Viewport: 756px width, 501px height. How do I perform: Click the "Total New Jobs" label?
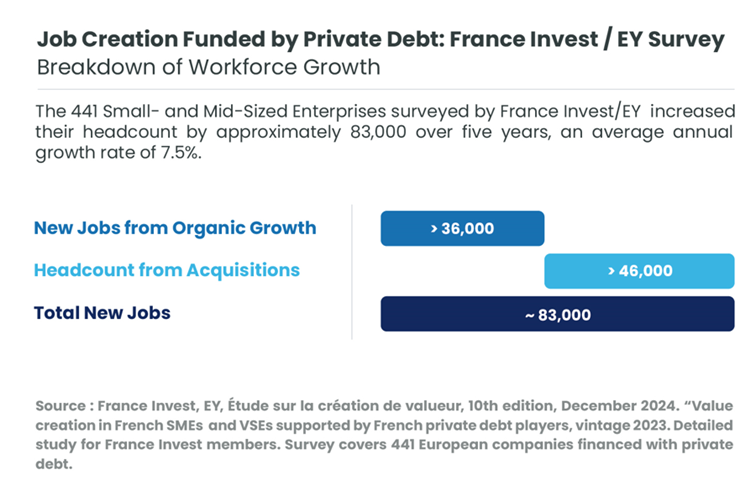click(102, 313)
